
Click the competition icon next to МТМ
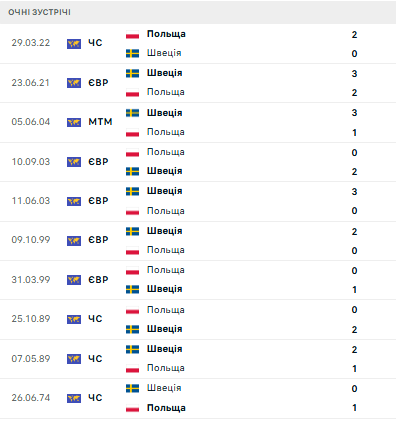(x=74, y=122)
